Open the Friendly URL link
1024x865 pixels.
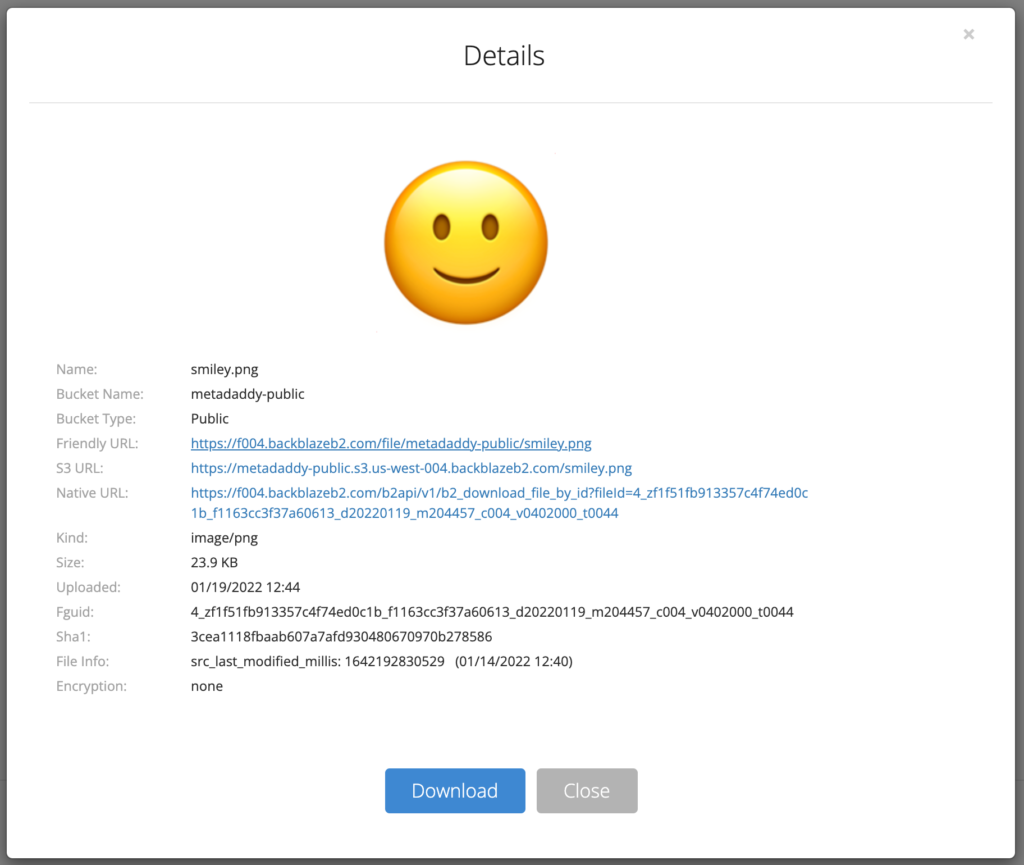(391, 443)
